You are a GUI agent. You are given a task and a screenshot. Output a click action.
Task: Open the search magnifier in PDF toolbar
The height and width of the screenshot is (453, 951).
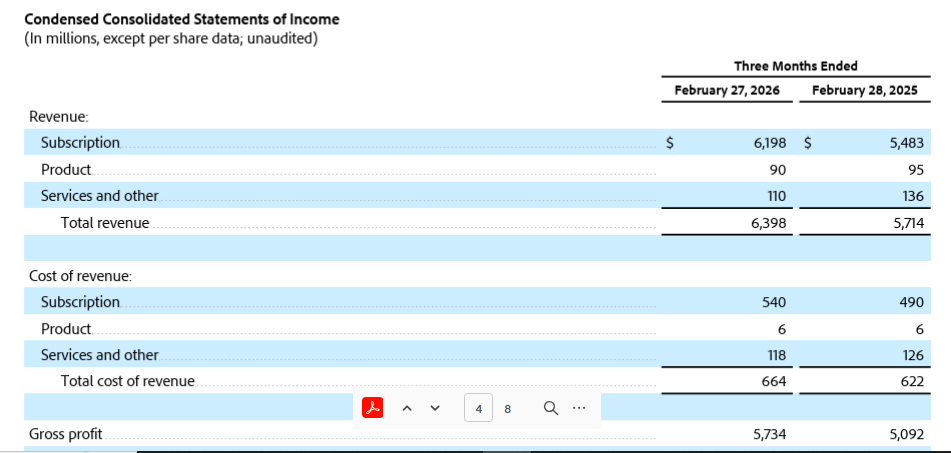tap(550, 408)
